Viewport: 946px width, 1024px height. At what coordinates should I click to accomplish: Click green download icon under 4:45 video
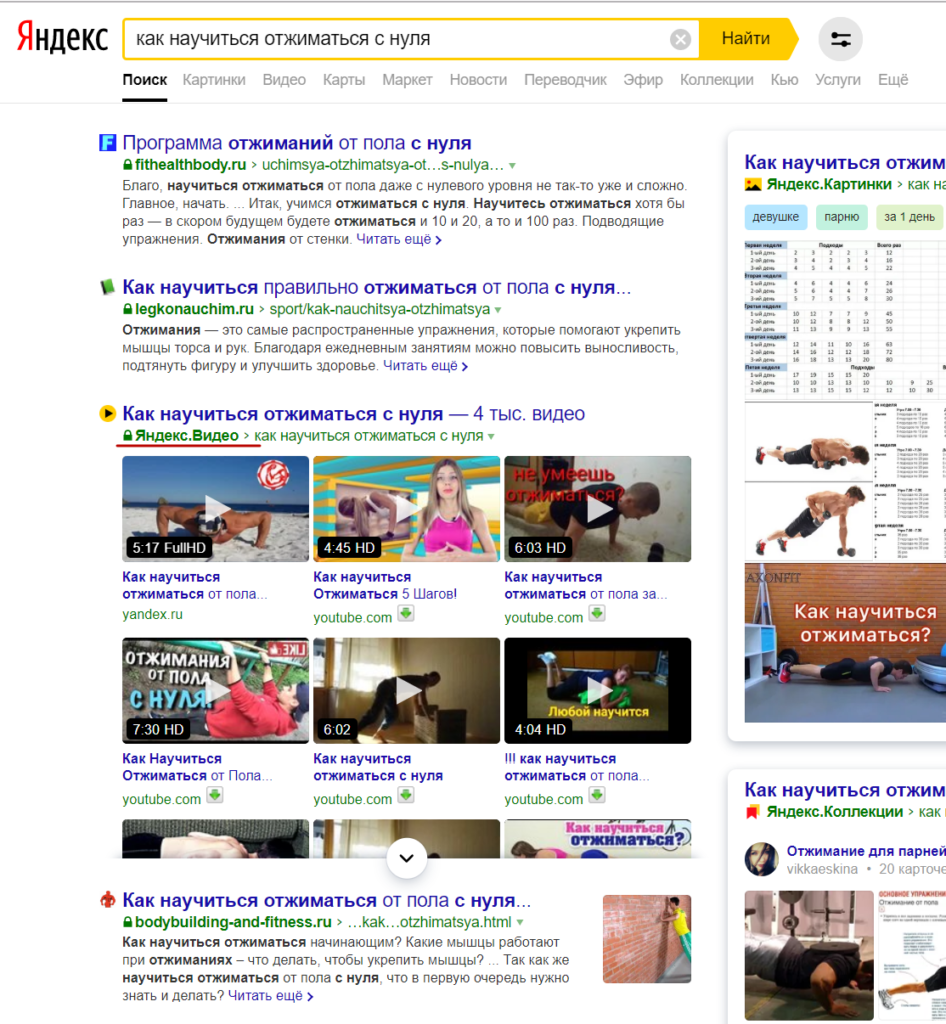pyautogui.click(x=406, y=613)
